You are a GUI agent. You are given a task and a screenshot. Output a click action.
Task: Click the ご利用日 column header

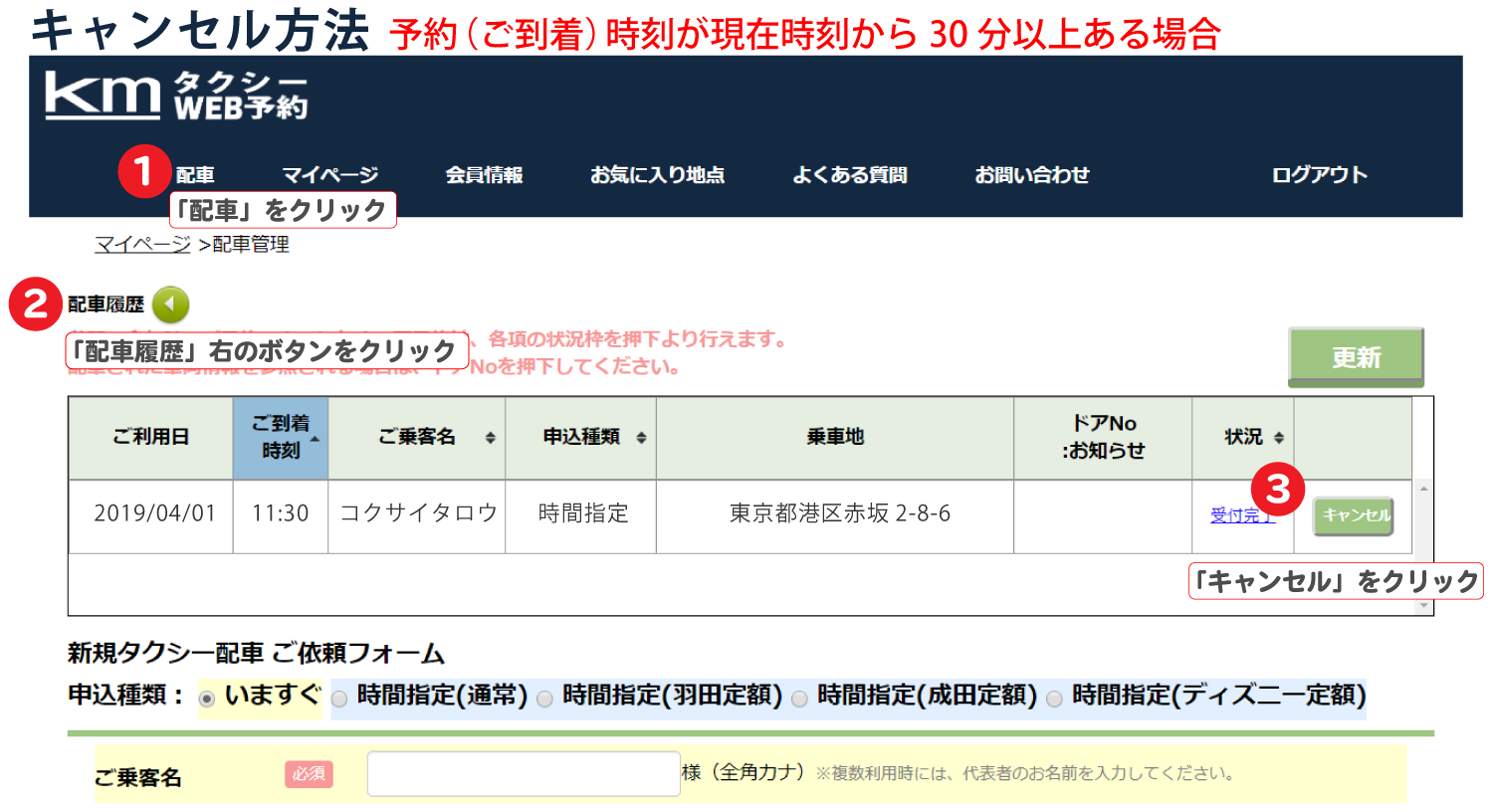point(151,438)
